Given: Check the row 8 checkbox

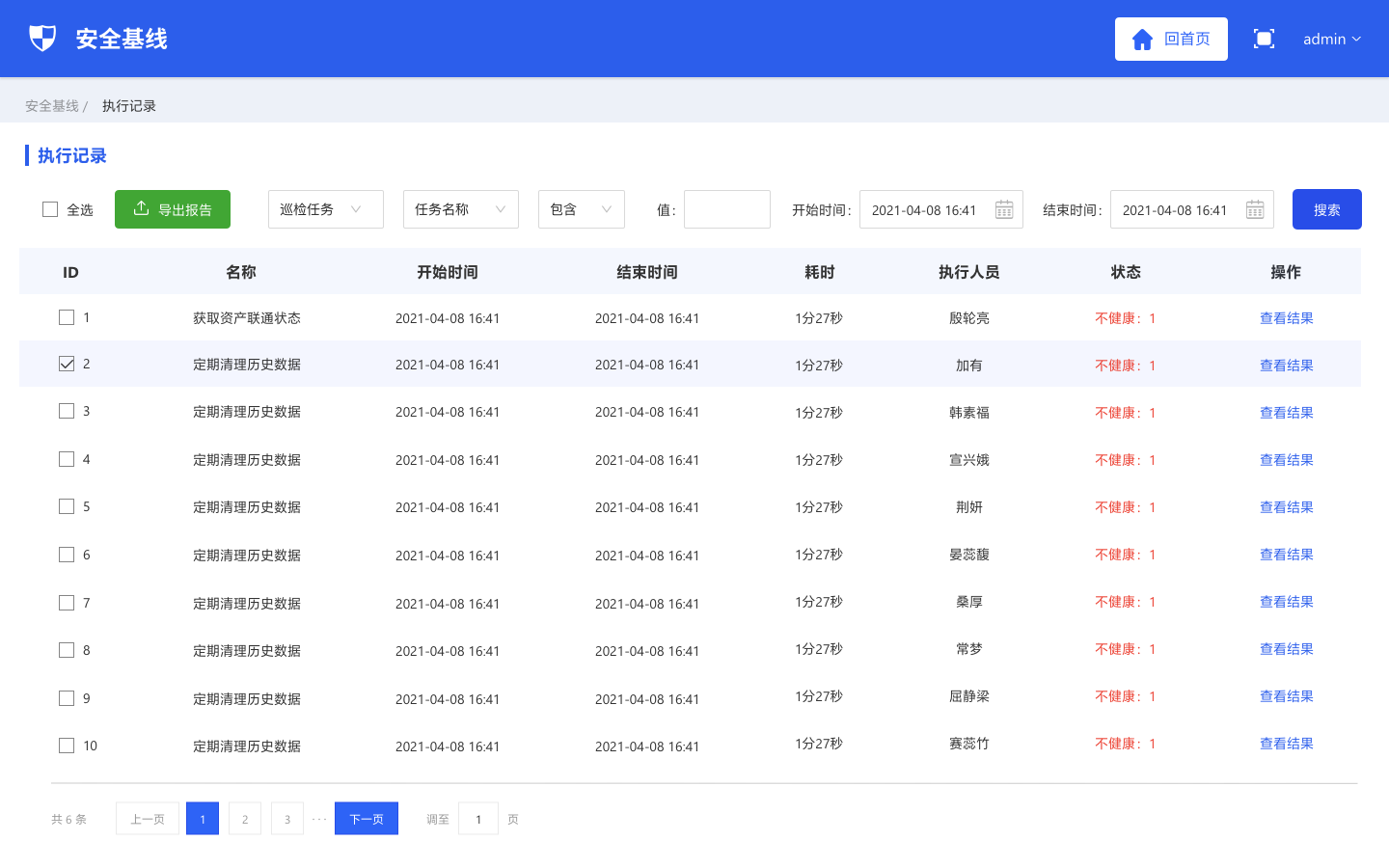Looking at the screenshot, I should [67, 650].
